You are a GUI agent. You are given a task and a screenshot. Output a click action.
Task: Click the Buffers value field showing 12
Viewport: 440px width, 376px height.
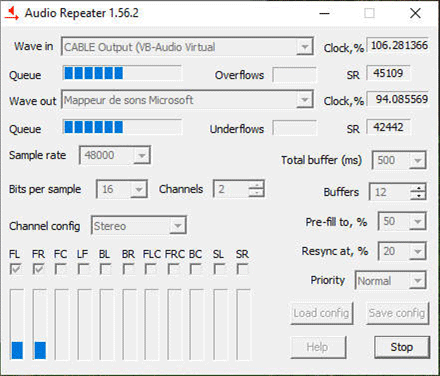[390, 192]
